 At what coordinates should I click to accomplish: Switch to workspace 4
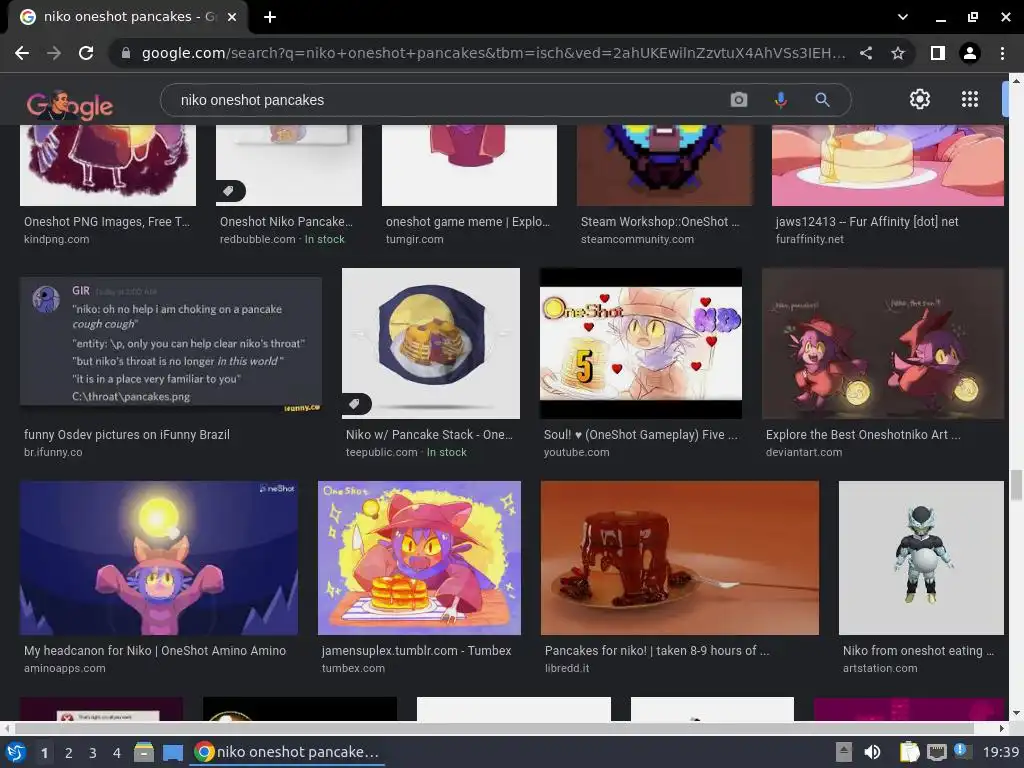[x=117, y=753]
